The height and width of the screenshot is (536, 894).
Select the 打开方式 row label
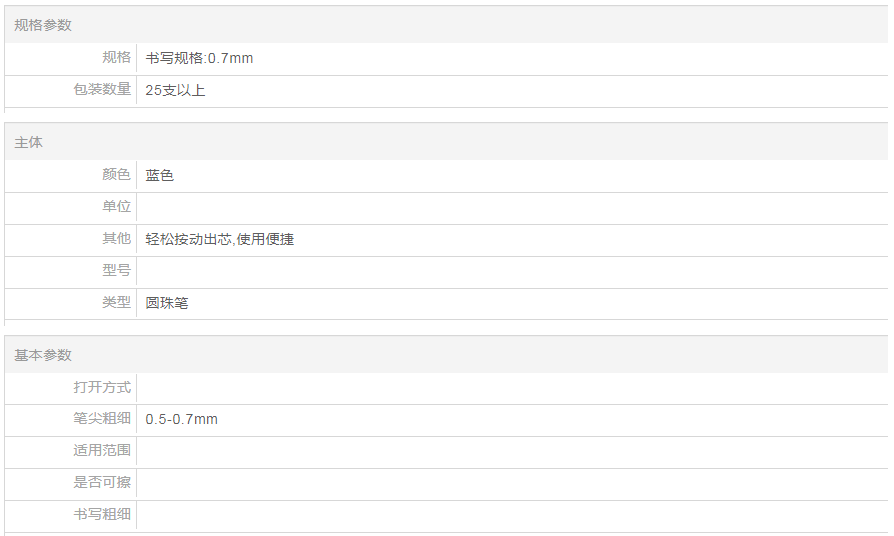[x=102, y=387]
